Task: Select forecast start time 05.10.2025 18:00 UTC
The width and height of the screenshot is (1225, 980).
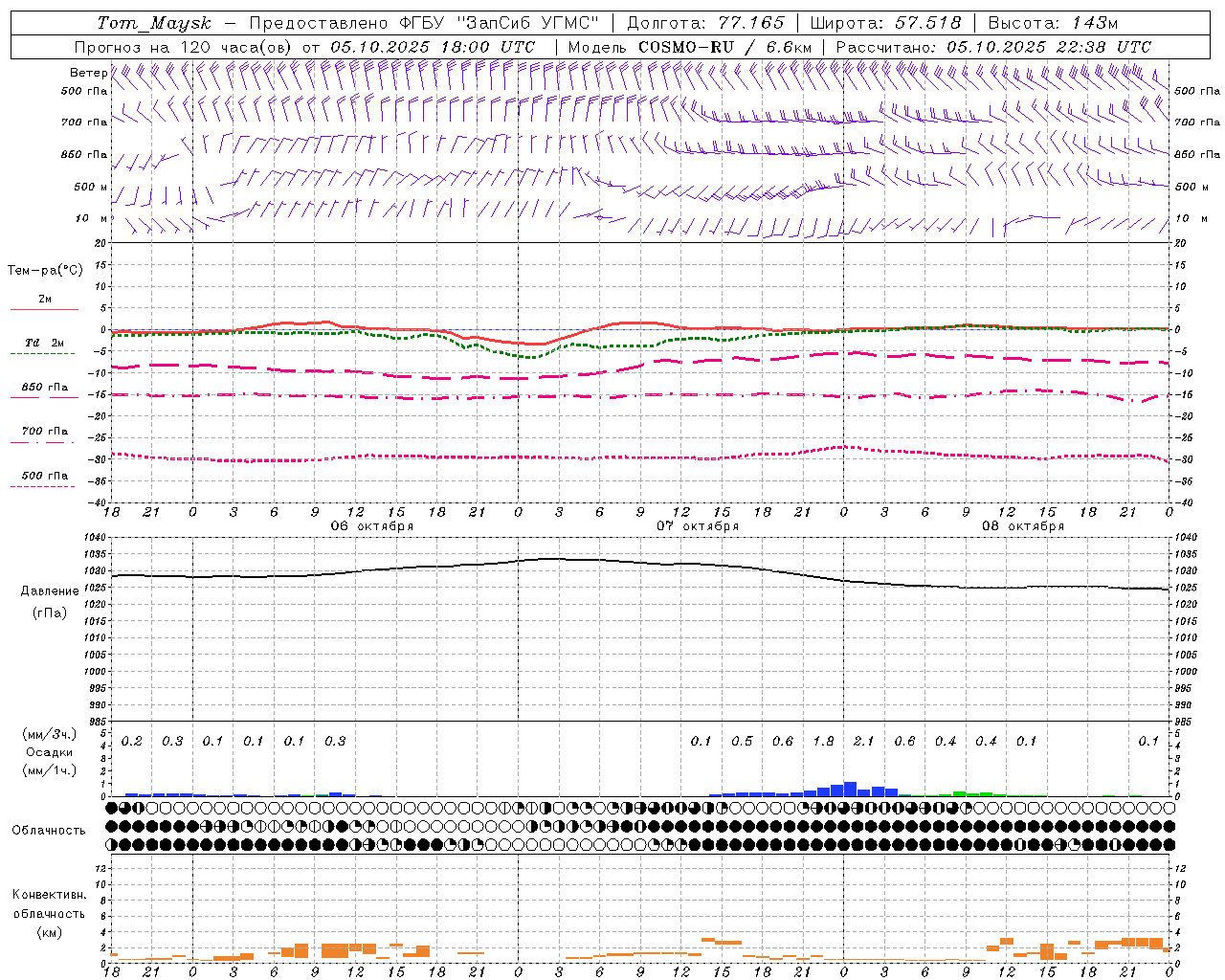Action: pyautogui.click(x=433, y=47)
